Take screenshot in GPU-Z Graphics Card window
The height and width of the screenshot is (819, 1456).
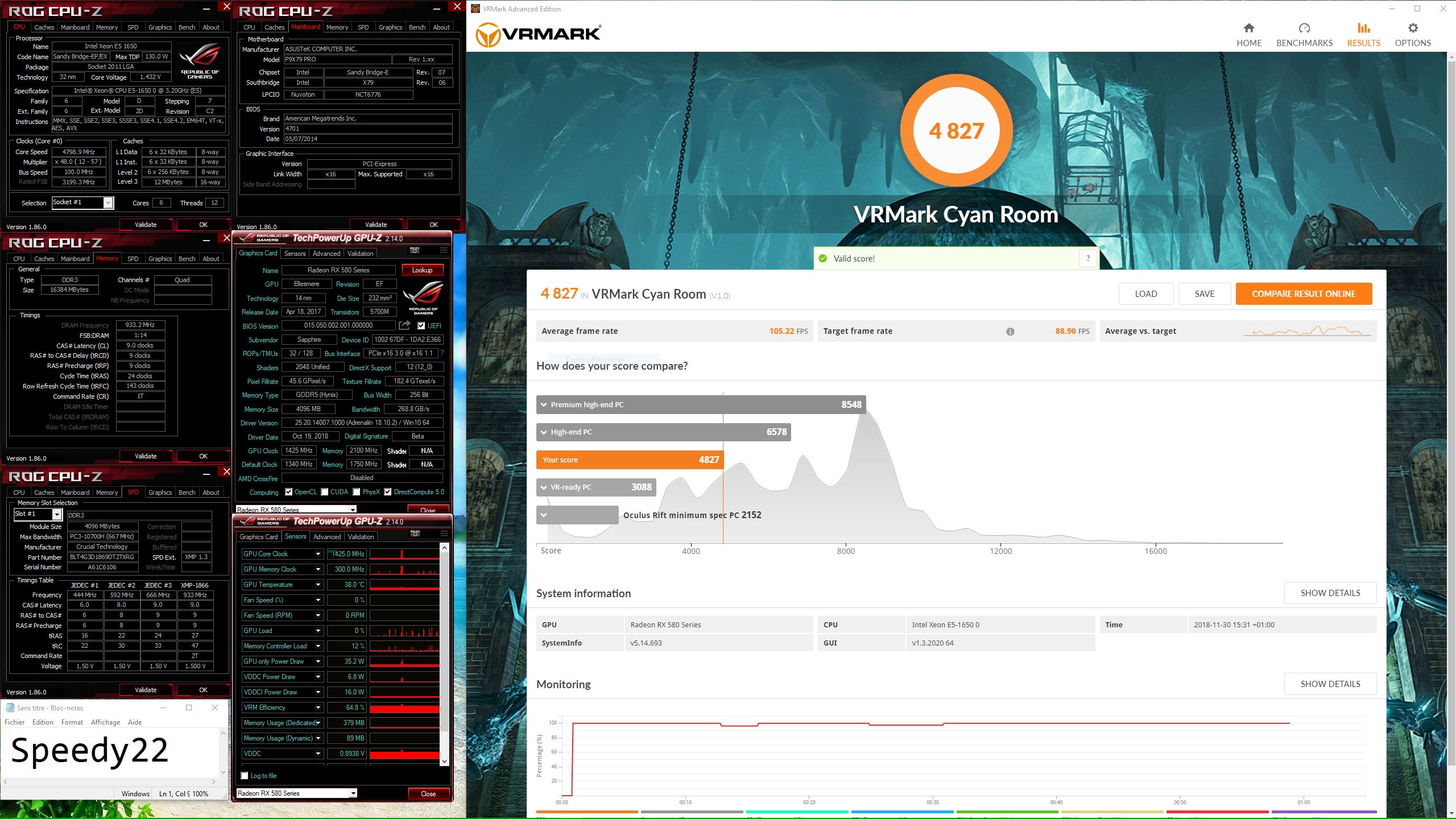(x=415, y=250)
